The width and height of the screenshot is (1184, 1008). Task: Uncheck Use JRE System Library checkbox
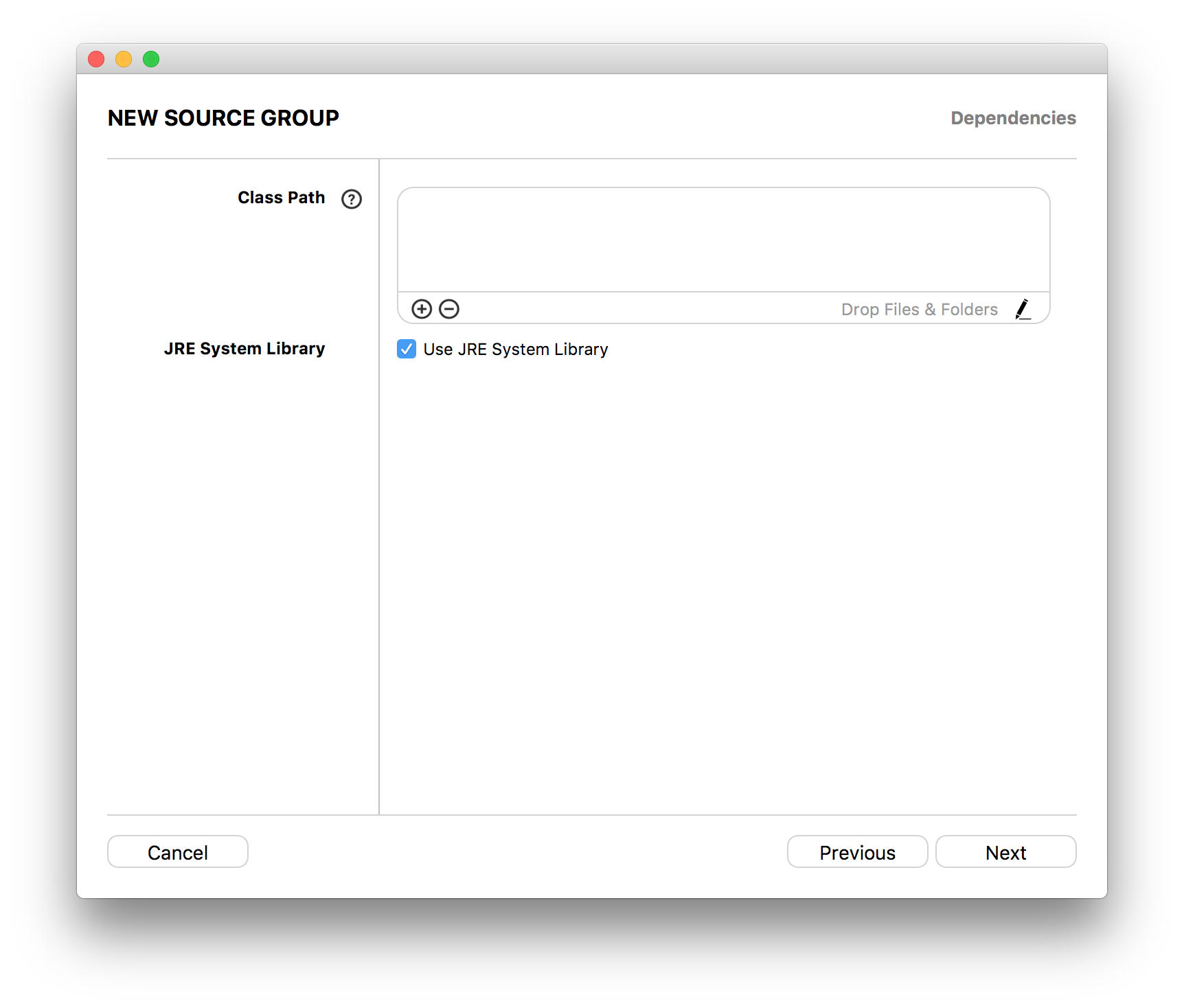click(407, 349)
